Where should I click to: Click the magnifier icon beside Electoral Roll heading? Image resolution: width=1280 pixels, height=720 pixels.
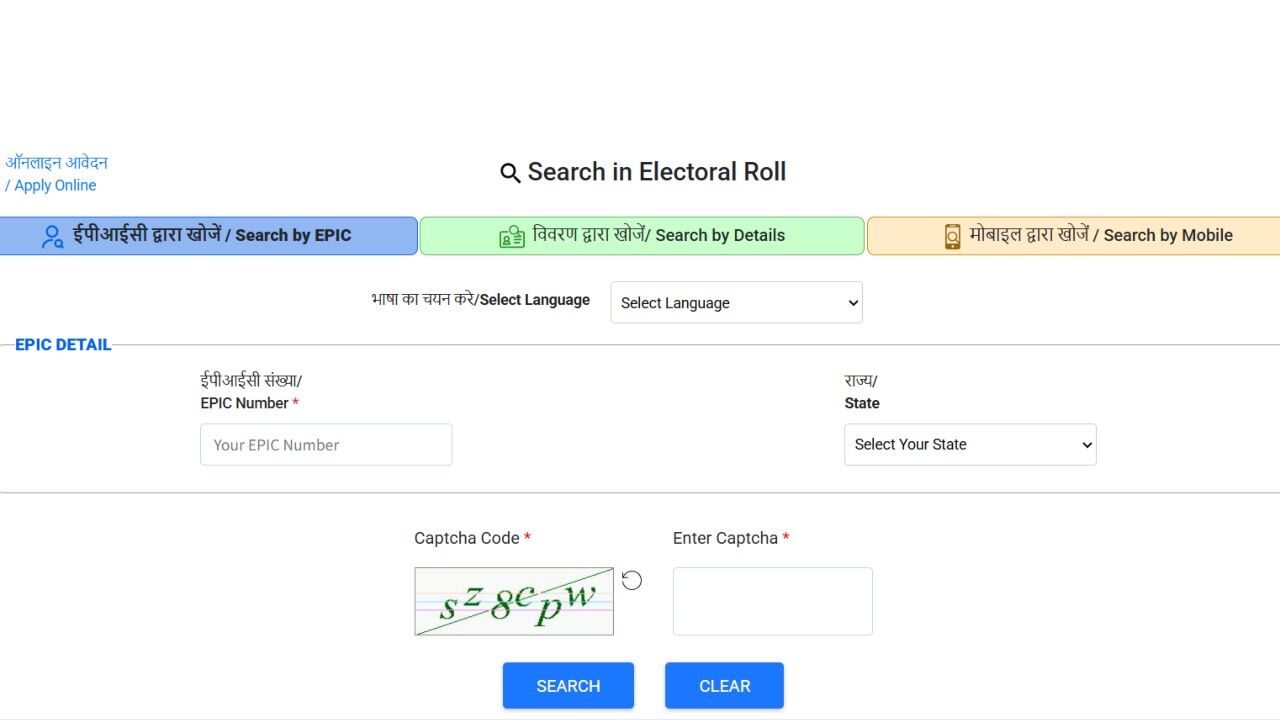coord(510,173)
